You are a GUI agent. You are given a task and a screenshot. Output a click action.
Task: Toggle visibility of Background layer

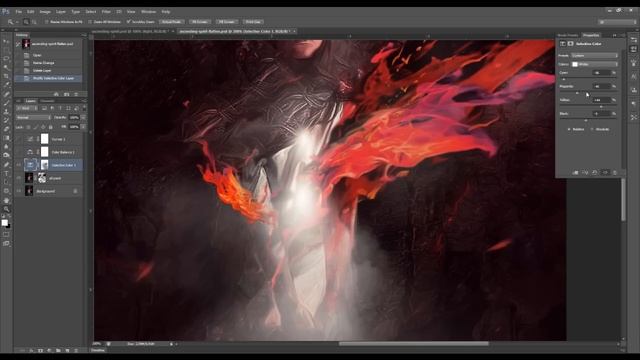point(19,191)
